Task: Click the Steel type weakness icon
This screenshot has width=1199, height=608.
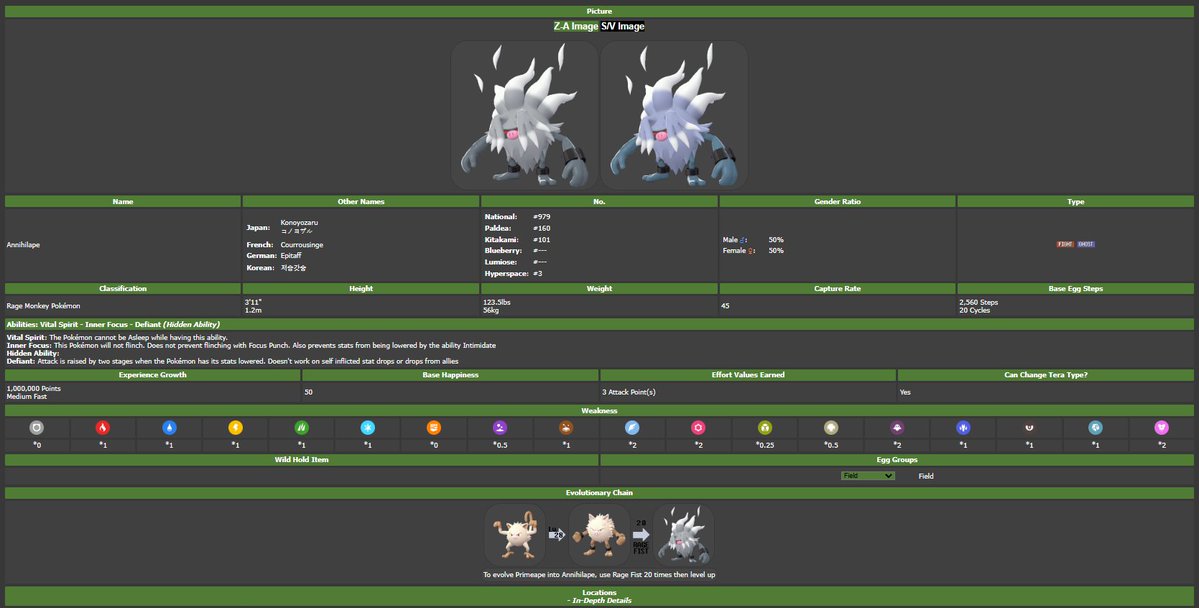Action: click(x=1096, y=428)
